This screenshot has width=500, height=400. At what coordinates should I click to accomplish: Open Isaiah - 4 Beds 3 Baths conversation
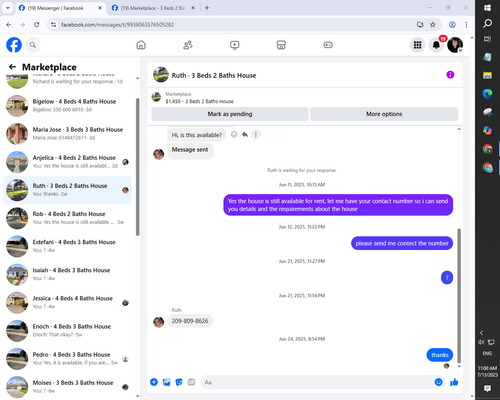pyautogui.click(x=67, y=274)
